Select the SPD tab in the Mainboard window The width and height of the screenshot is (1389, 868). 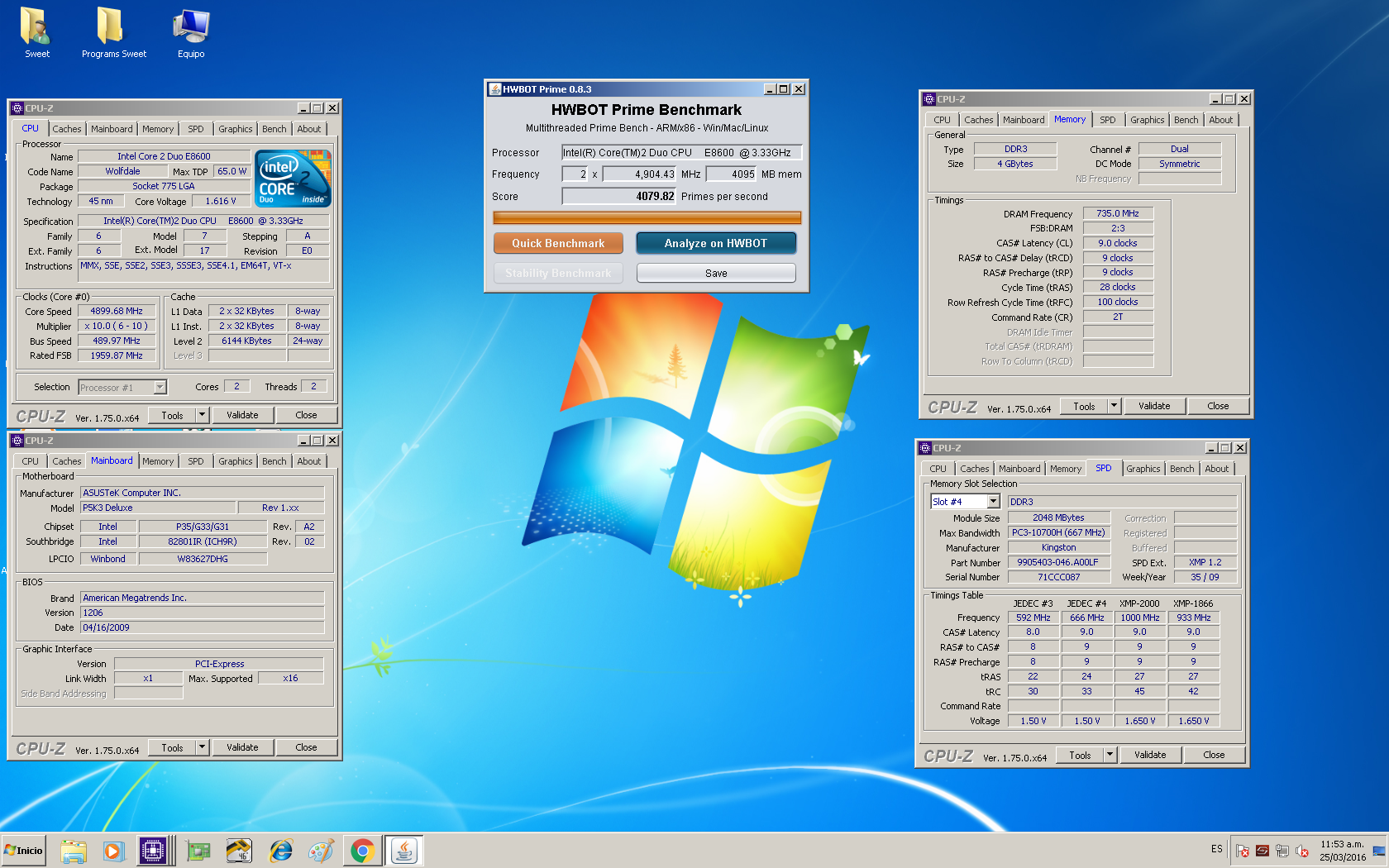(x=196, y=461)
